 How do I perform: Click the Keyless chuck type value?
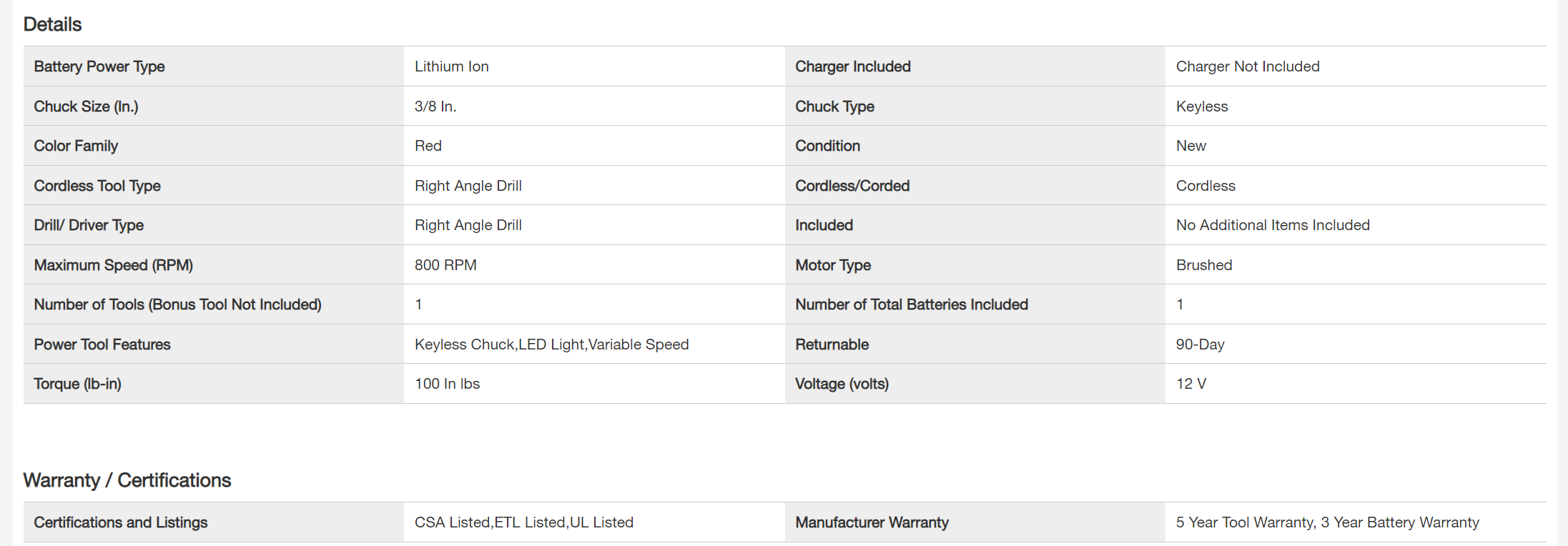(x=1201, y=106)
